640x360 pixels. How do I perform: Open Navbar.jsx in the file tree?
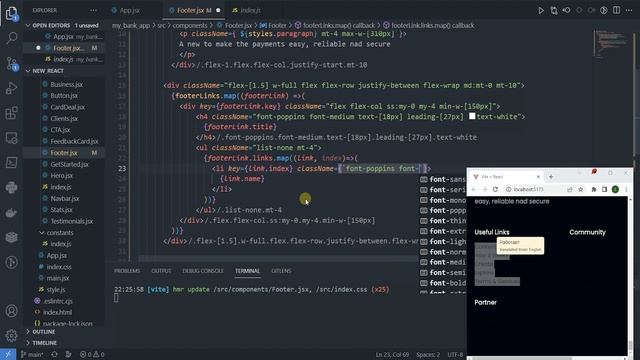[x=64, y=198]
